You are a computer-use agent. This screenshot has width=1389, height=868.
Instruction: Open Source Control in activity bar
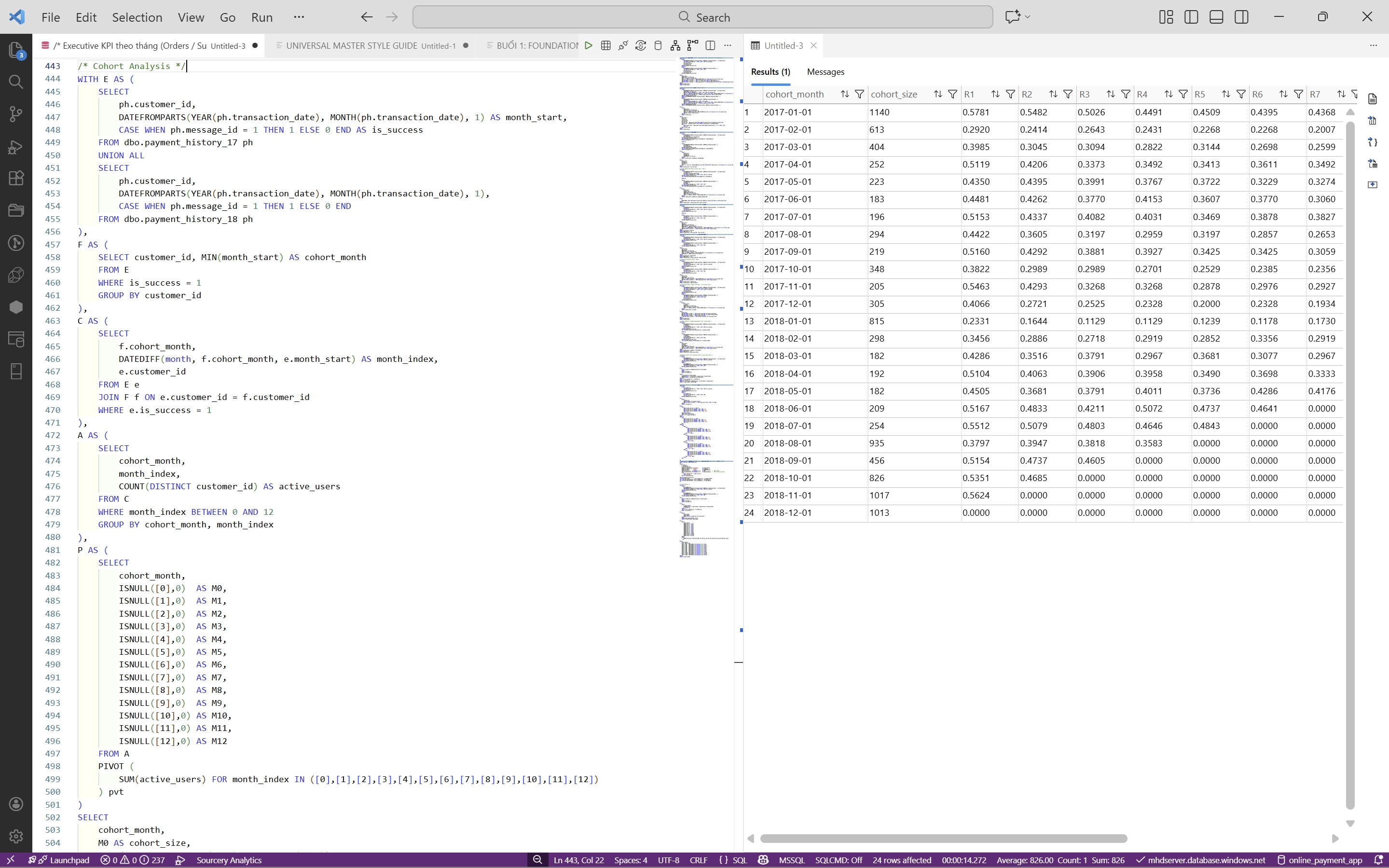16,114
